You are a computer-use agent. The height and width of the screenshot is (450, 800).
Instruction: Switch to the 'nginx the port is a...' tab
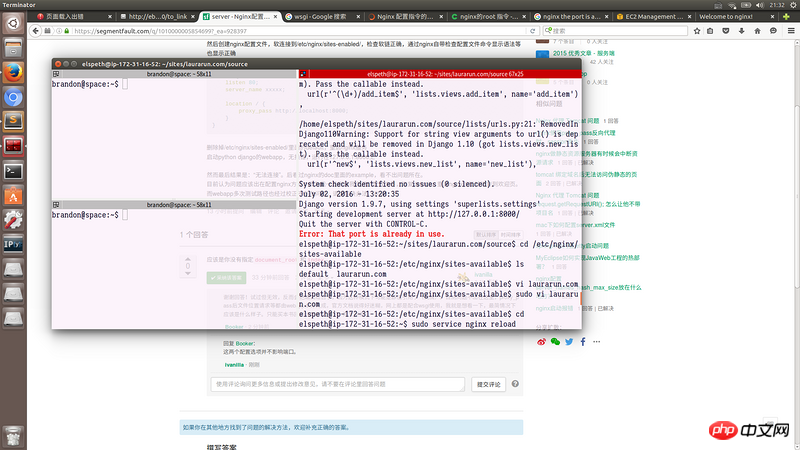click(x=571, y=16)
